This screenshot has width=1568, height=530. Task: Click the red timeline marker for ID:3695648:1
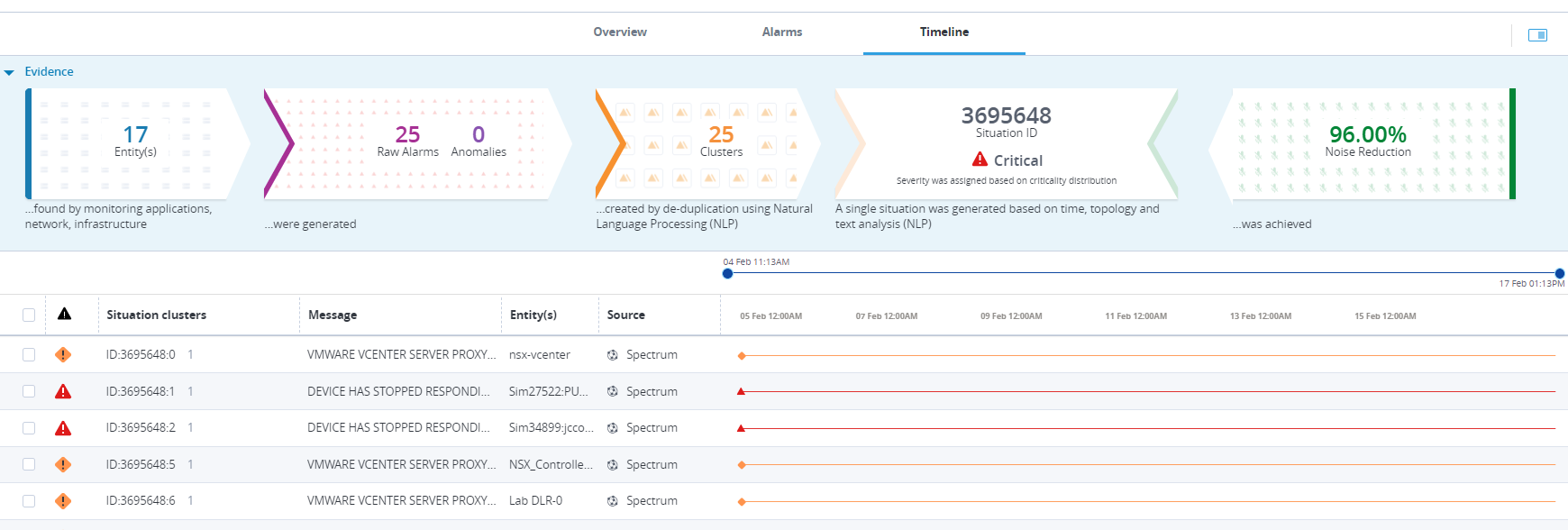741,391
